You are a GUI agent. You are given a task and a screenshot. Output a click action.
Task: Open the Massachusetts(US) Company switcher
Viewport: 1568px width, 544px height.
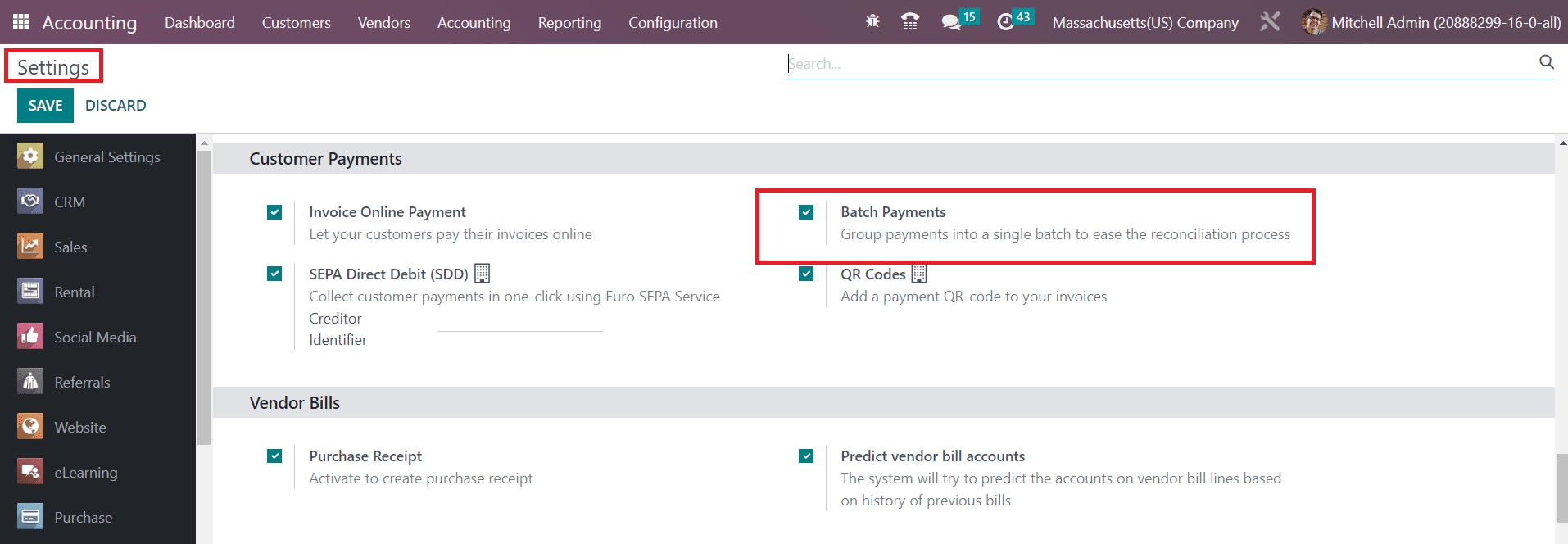tap(1144, 23)
